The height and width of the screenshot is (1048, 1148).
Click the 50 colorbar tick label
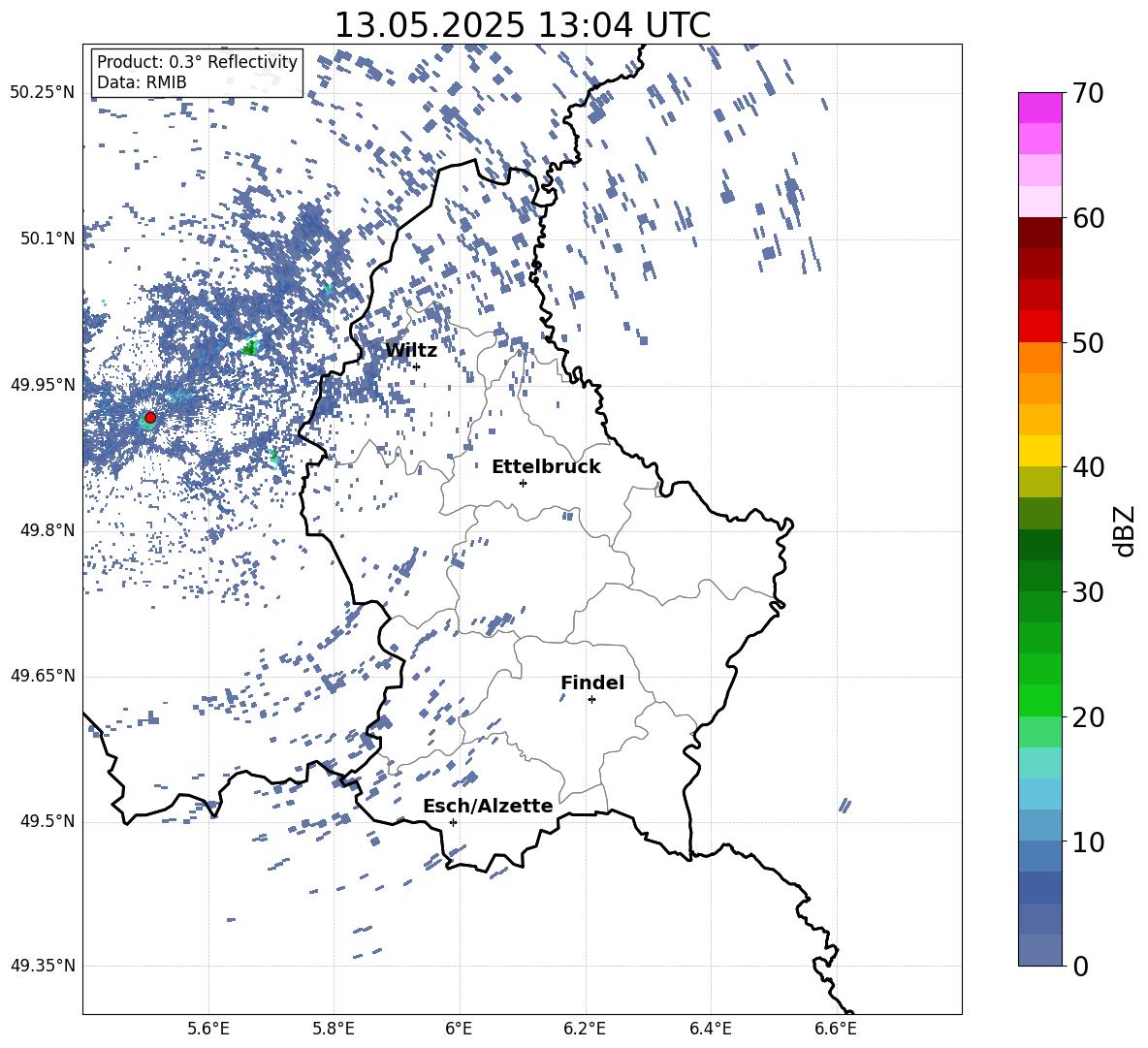(1088, 342)
